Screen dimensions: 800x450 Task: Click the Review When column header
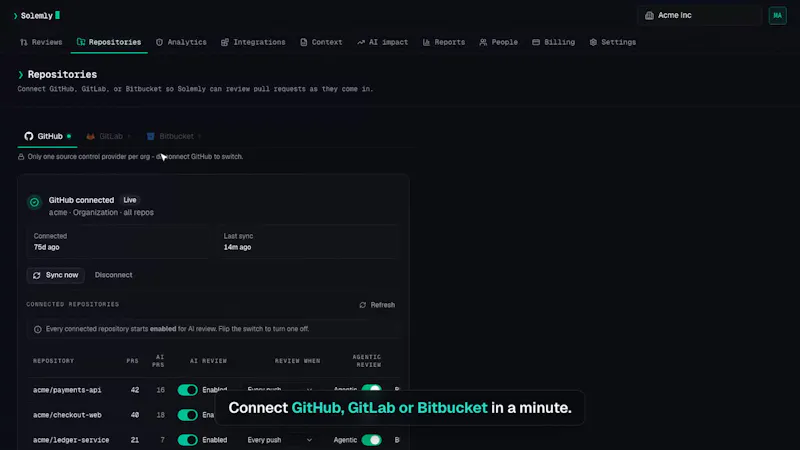(297, 361)
